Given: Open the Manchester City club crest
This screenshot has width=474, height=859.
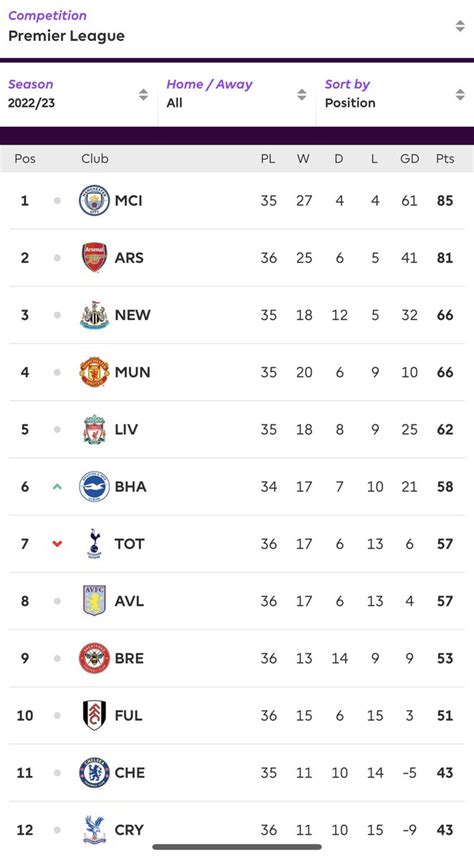Looking at the screenshot, I should click(x=94, y=201).
